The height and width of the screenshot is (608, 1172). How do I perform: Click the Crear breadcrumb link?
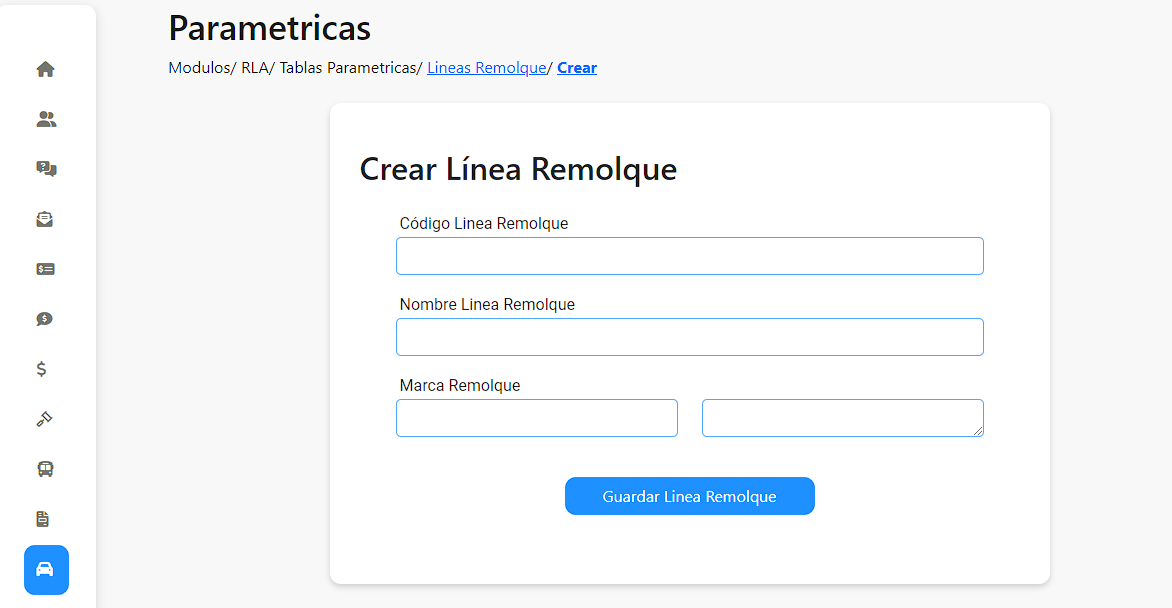577,67
